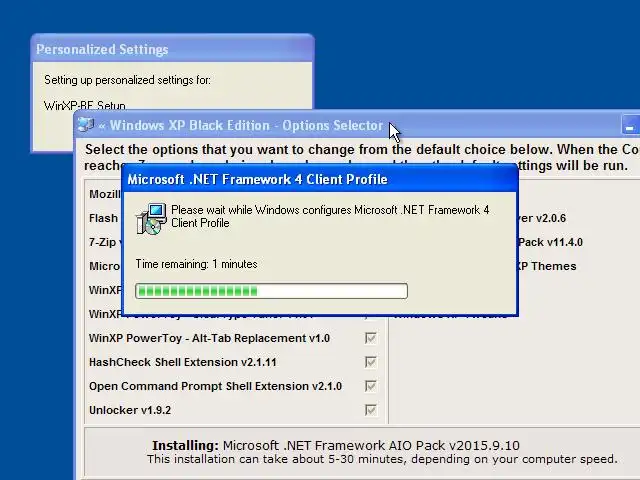Image resolution: width=640 pixels, height=480 pixels.
Task: Click the .NET Framework installer icon
Action: click(151, 219)
